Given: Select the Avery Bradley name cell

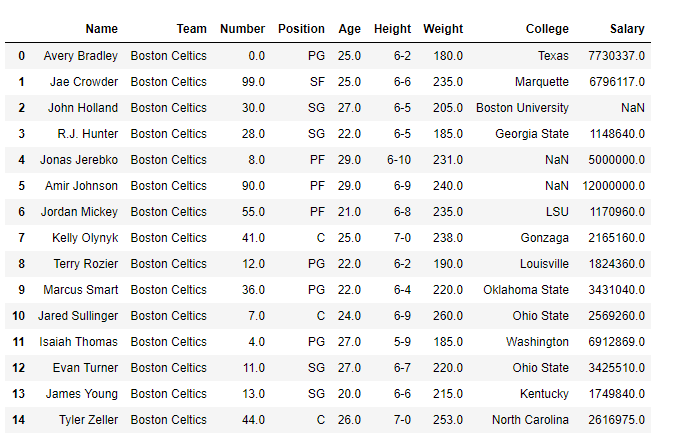Looking at the screenshot, I should tap(80, 55).
